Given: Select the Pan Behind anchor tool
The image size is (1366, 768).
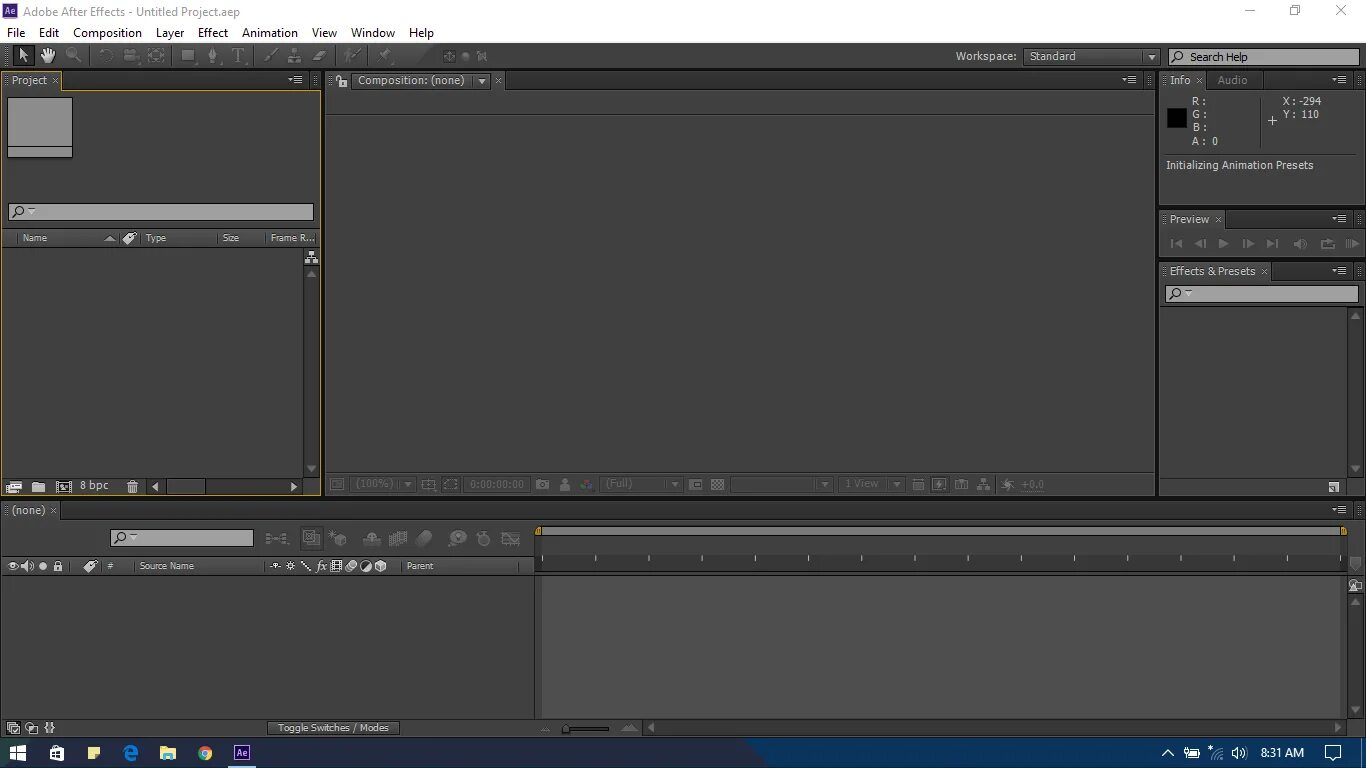Looking at the screenshot, I should point(156,56).
